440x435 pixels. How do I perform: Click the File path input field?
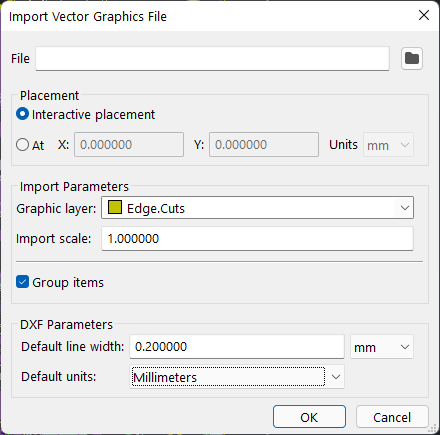(x=212, y=59)
